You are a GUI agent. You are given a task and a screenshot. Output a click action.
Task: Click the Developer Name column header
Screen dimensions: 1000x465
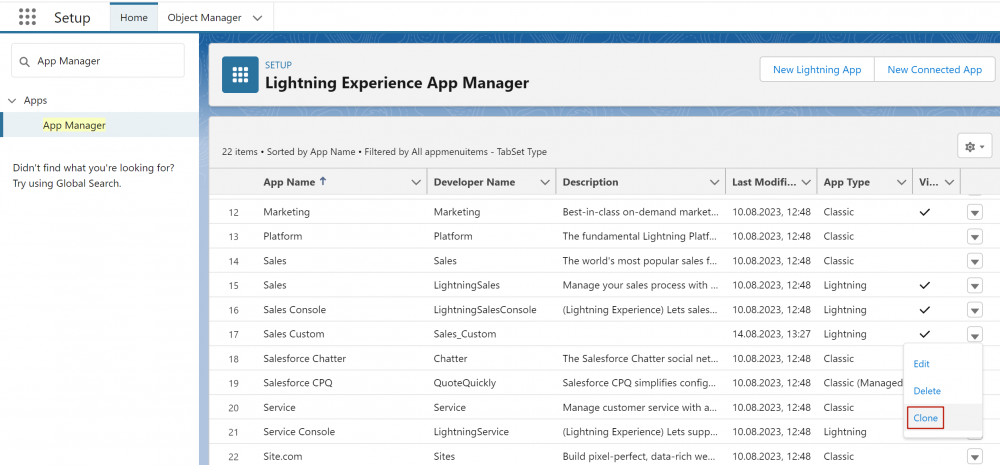pyautogui.click(x=474, y=182)
